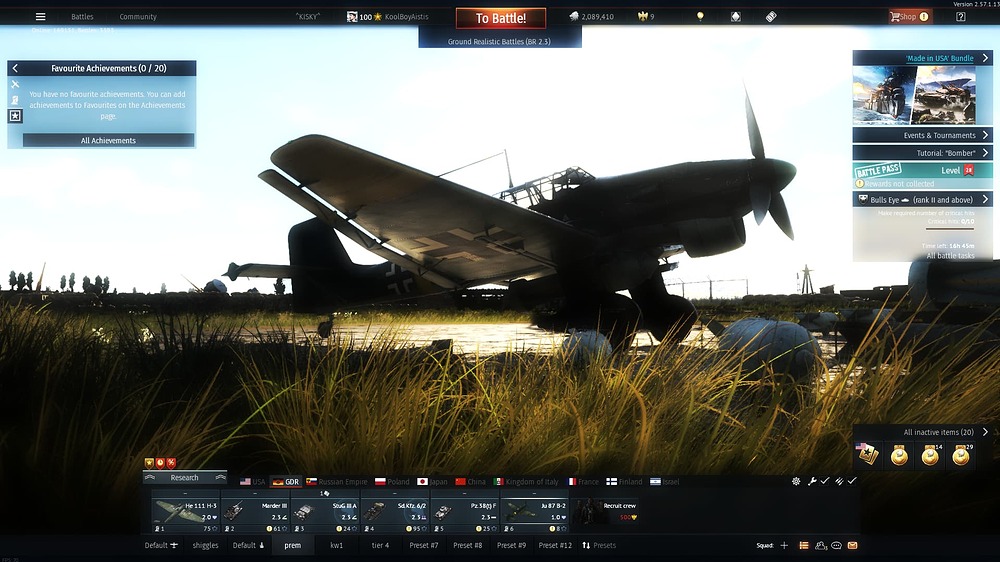Open the help question mark icon
The height and width of the screenshot is (562, 1000).
pos(960,17)
